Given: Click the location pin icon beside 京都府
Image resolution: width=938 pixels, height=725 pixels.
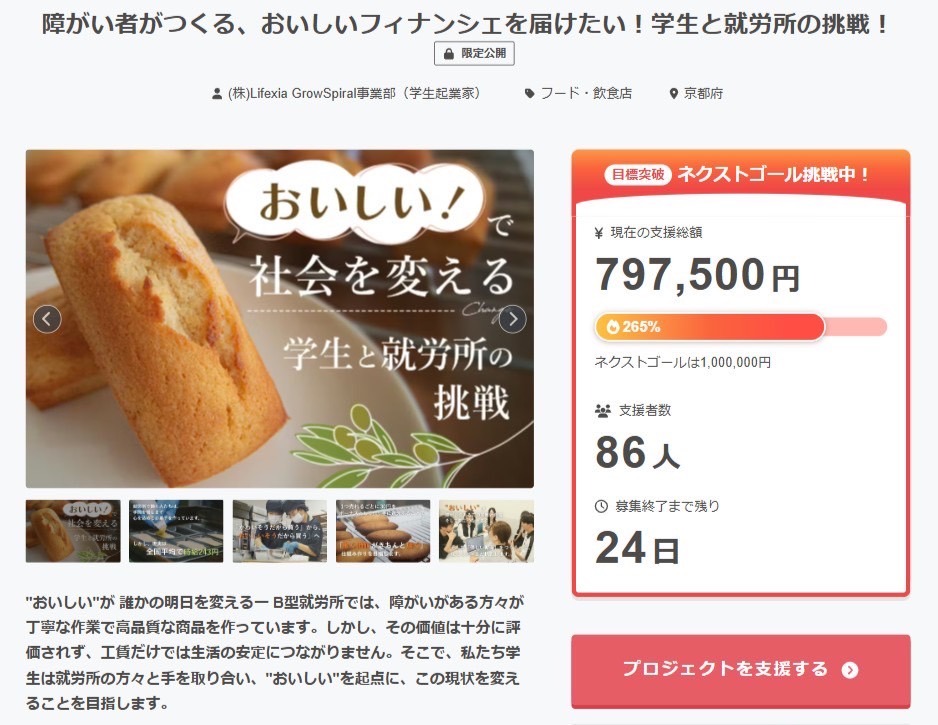Looking at the screenshot, I should click(674, 94).
